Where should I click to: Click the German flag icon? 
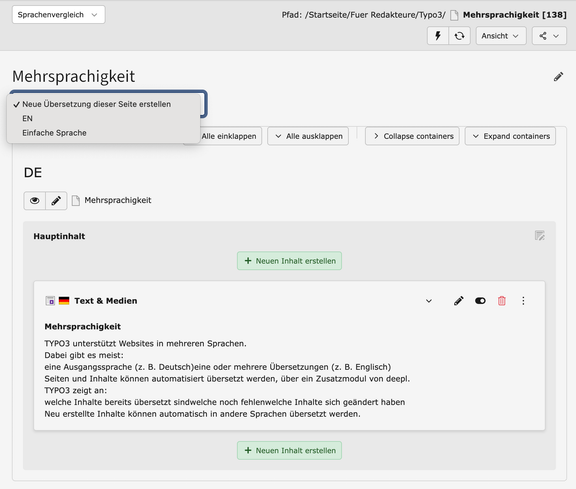tap(64, 301)
